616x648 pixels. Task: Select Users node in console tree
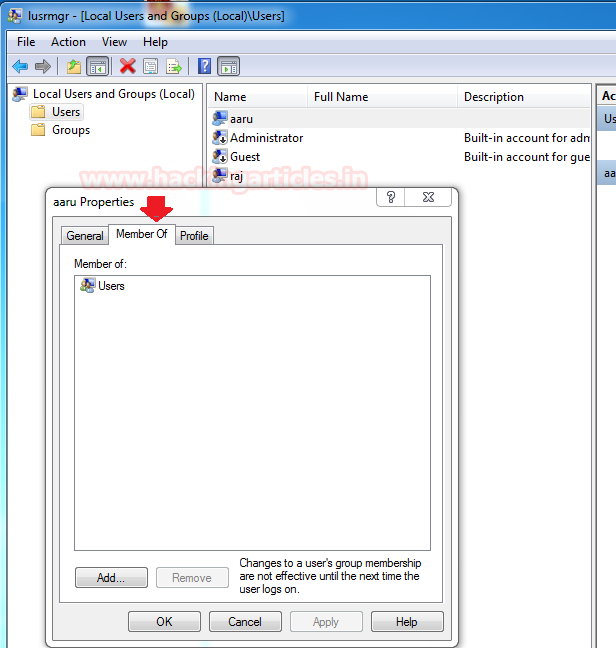click(66, 112)
